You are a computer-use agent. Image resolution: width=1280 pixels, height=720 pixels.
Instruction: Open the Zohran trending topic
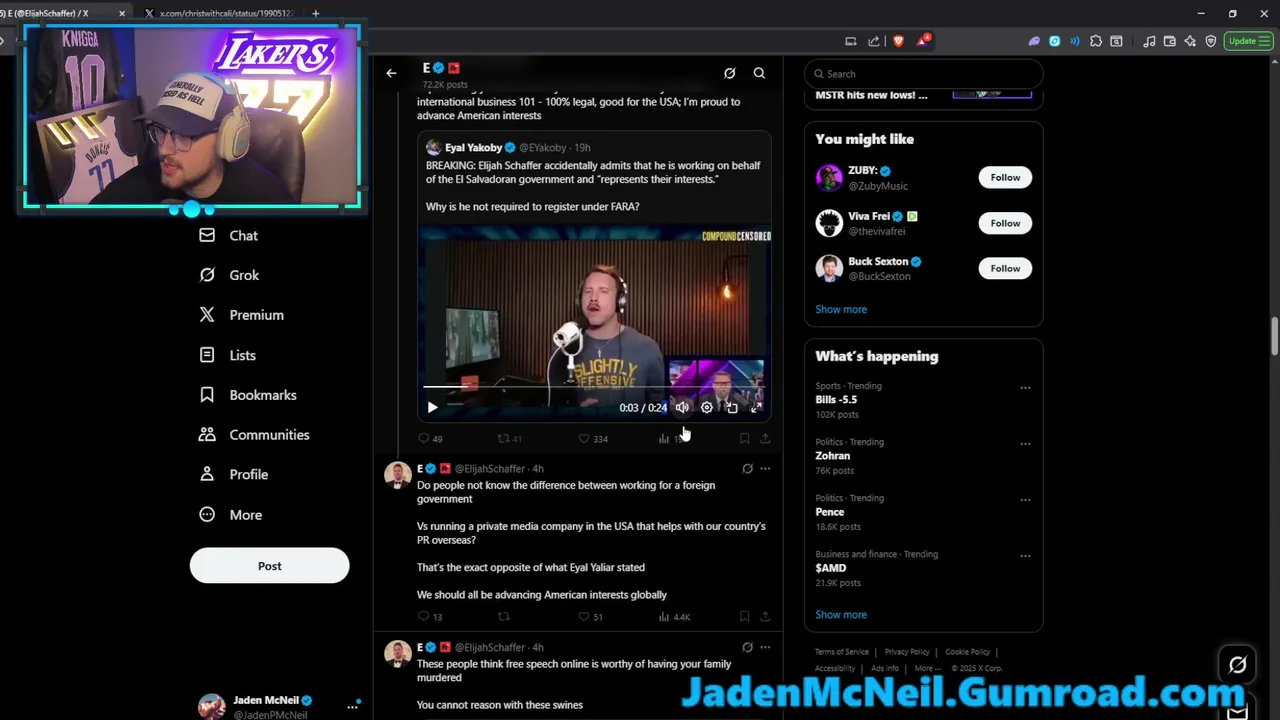(x=832, y=455)
